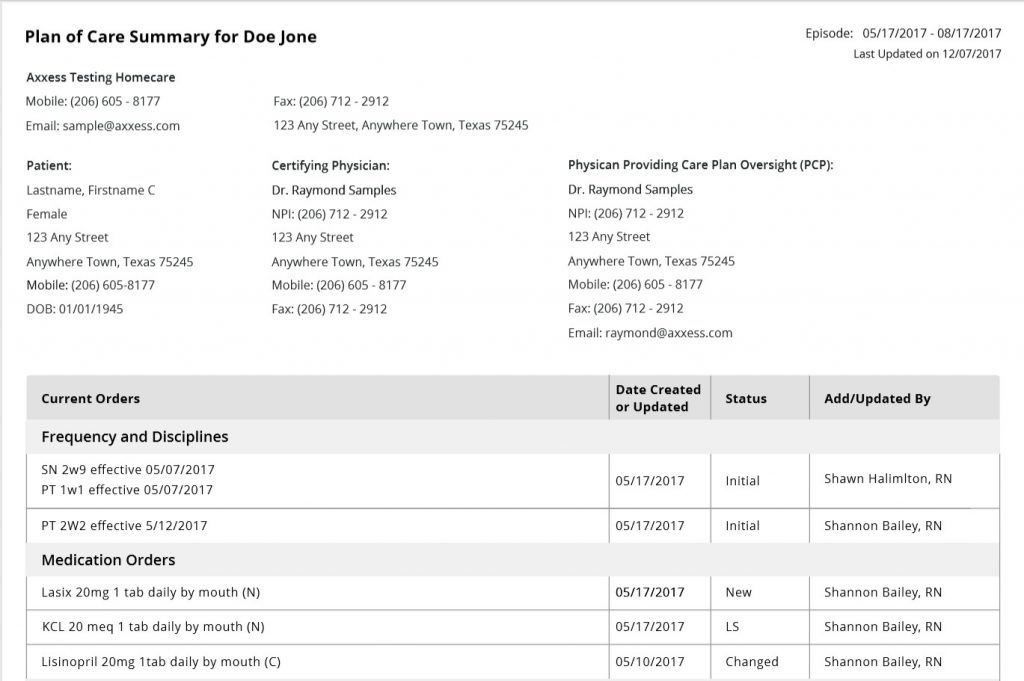The image size is (1024, 681).
Task: Click the Status column header
Action: [746, 399]
